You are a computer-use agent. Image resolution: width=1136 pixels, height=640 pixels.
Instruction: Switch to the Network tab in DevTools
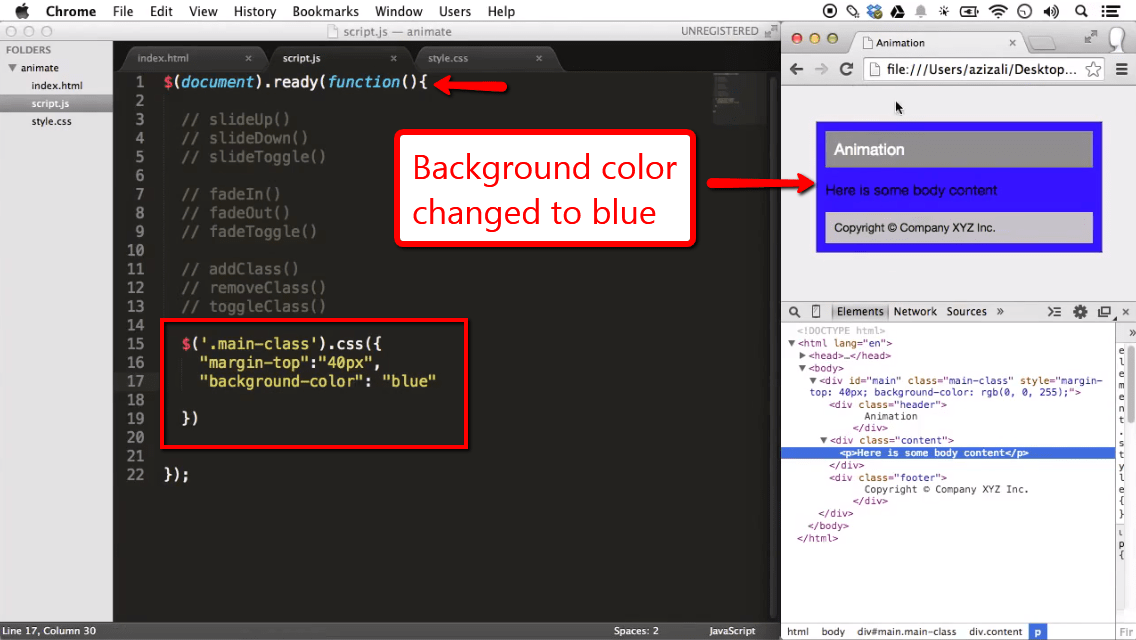[914, 311]
